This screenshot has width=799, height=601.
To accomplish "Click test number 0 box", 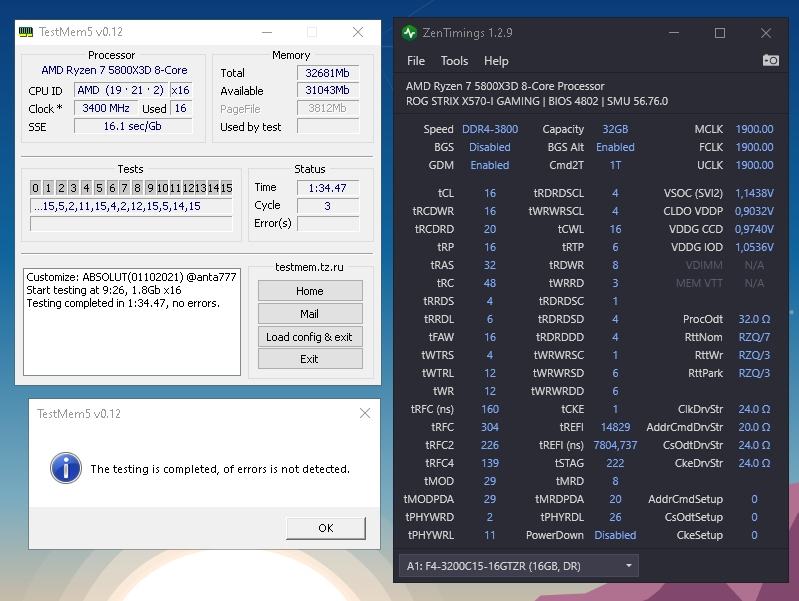I will click(35, 188).
